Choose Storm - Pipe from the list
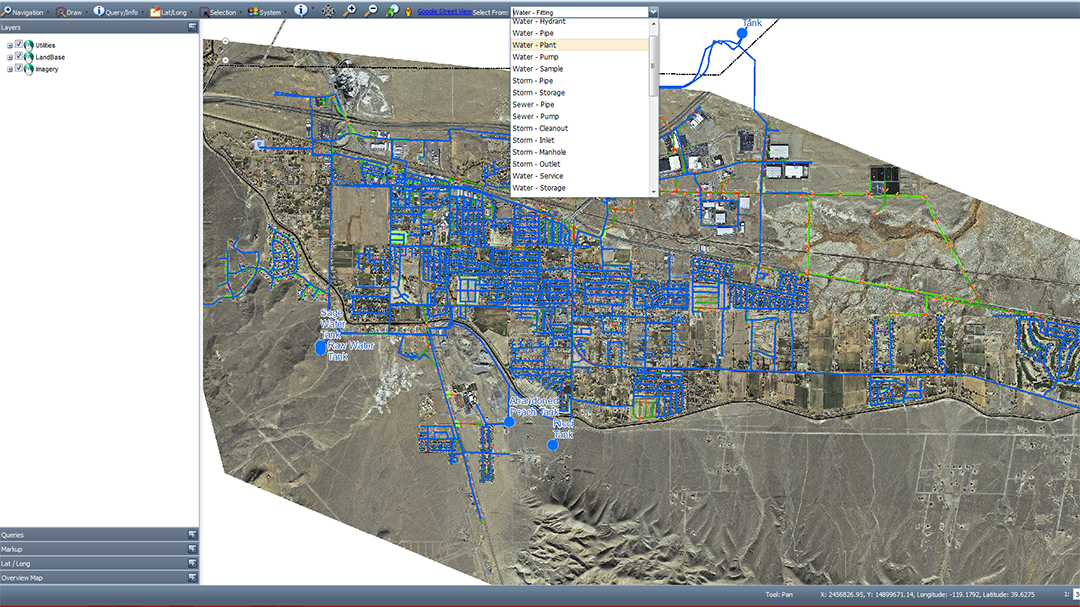Image resolution: width=1080 pixels, height=607 pixels. pyautogui.click(x=579, y=81)
